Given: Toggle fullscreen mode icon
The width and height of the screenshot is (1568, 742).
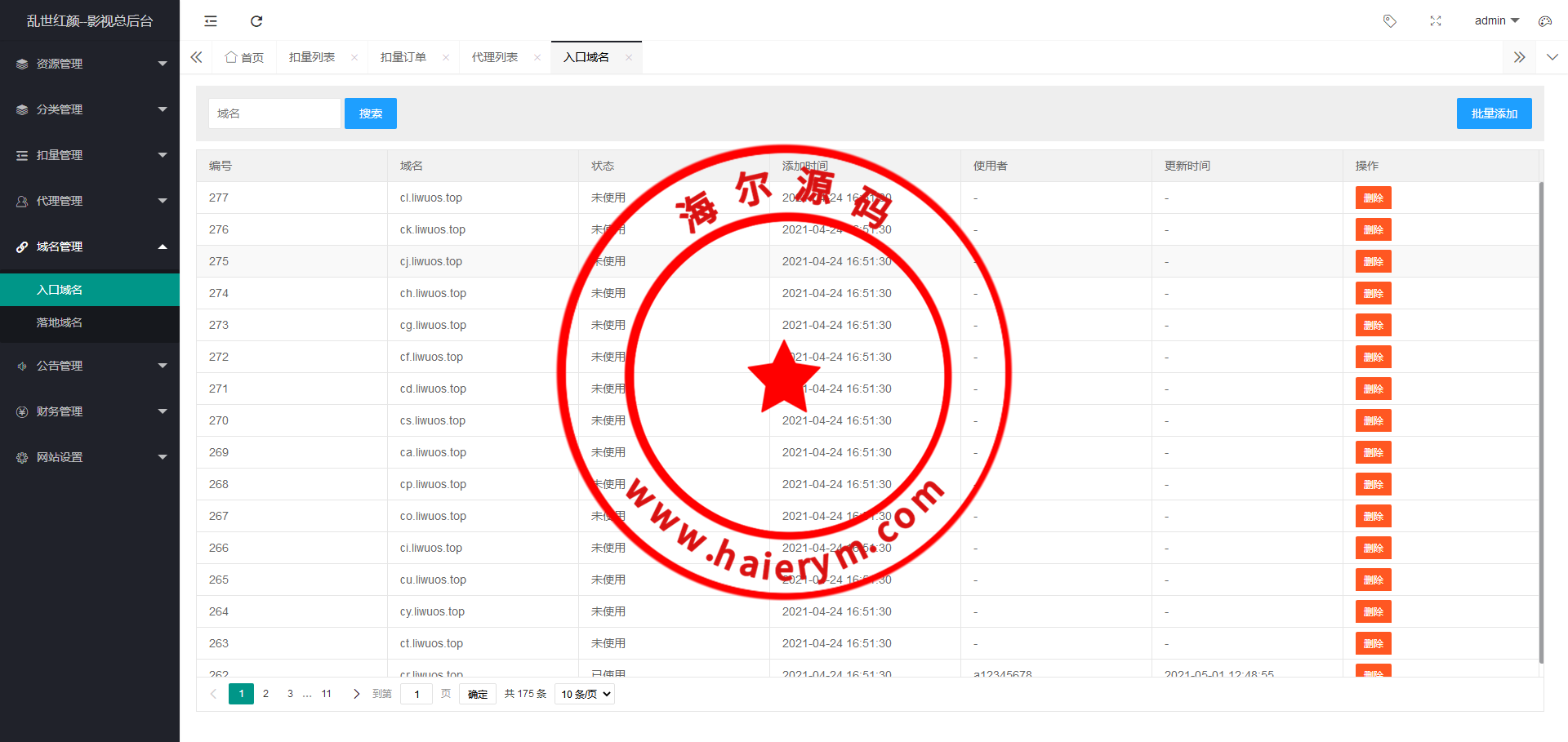Looking at the screenshot, I should [1436, 21].
